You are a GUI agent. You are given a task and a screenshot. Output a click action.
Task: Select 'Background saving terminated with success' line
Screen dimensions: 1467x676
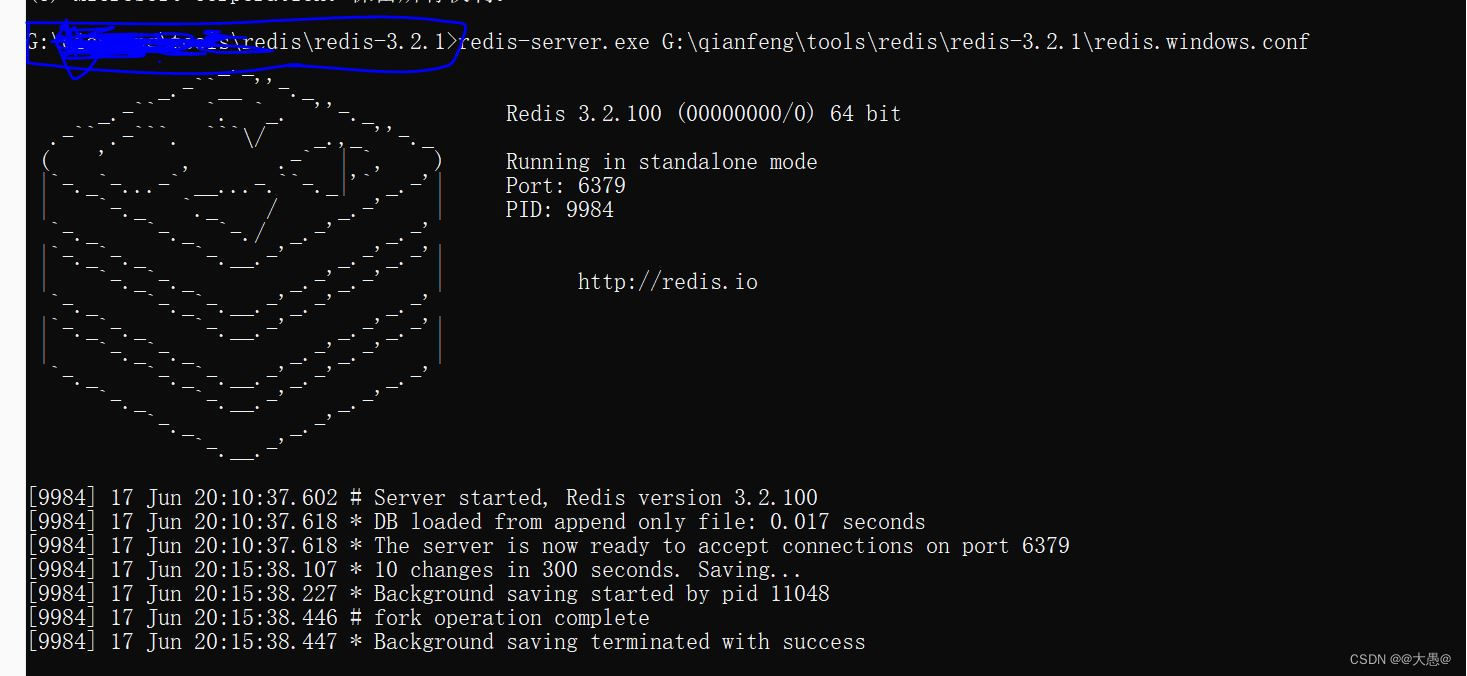(447, 642)
